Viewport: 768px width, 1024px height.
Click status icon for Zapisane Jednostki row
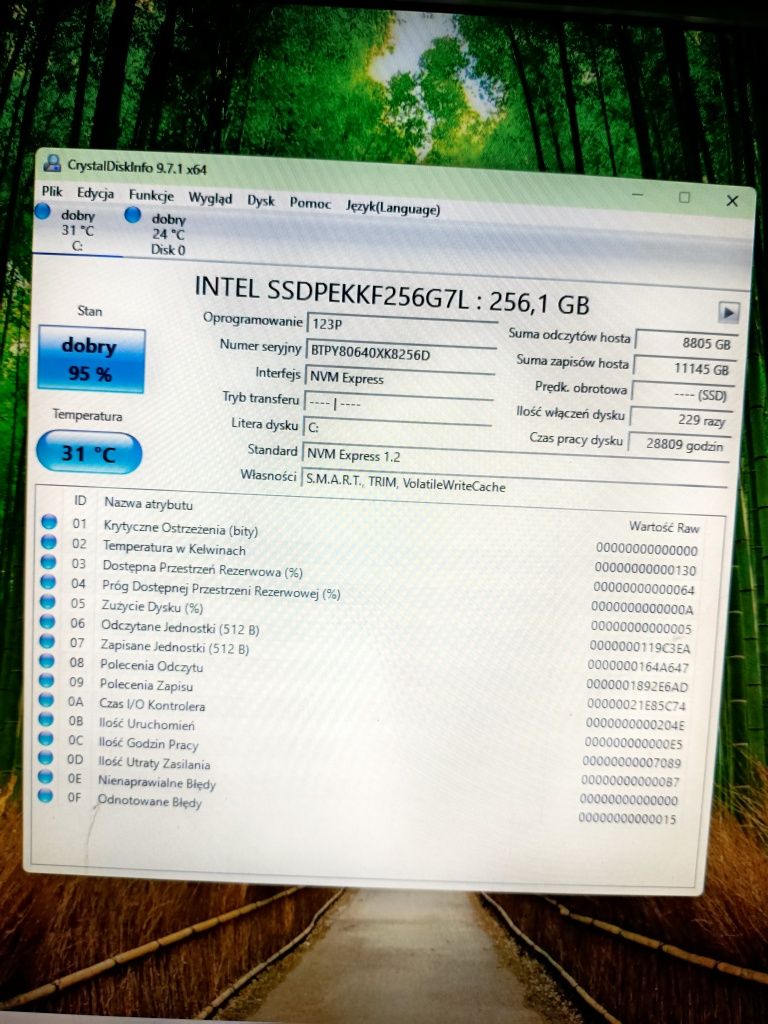(47, 641)
